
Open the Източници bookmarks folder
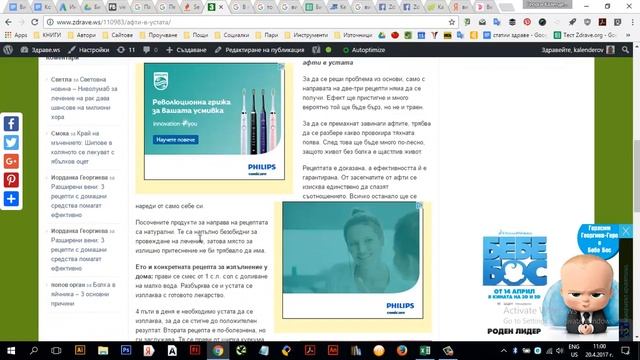(x=353, y=36)
